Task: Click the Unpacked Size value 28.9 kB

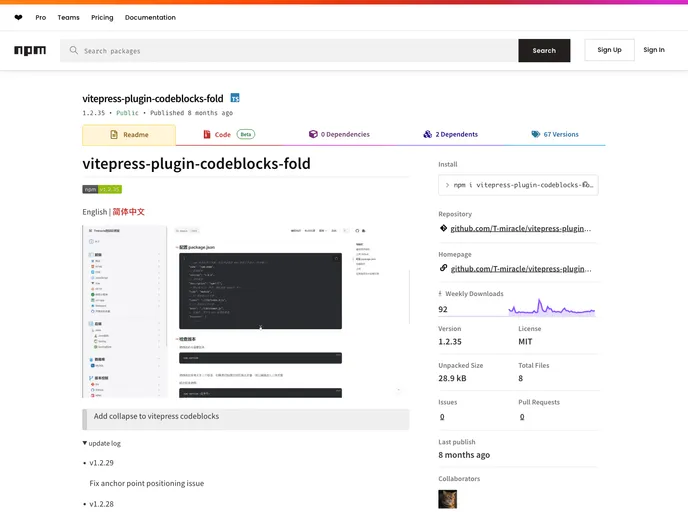Action: [452, 378]
